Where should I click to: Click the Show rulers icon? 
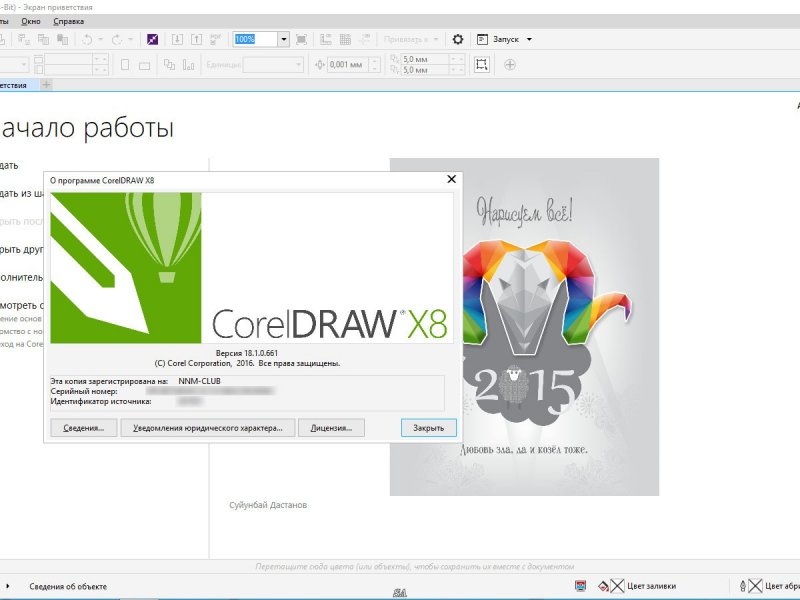point(326,39)
